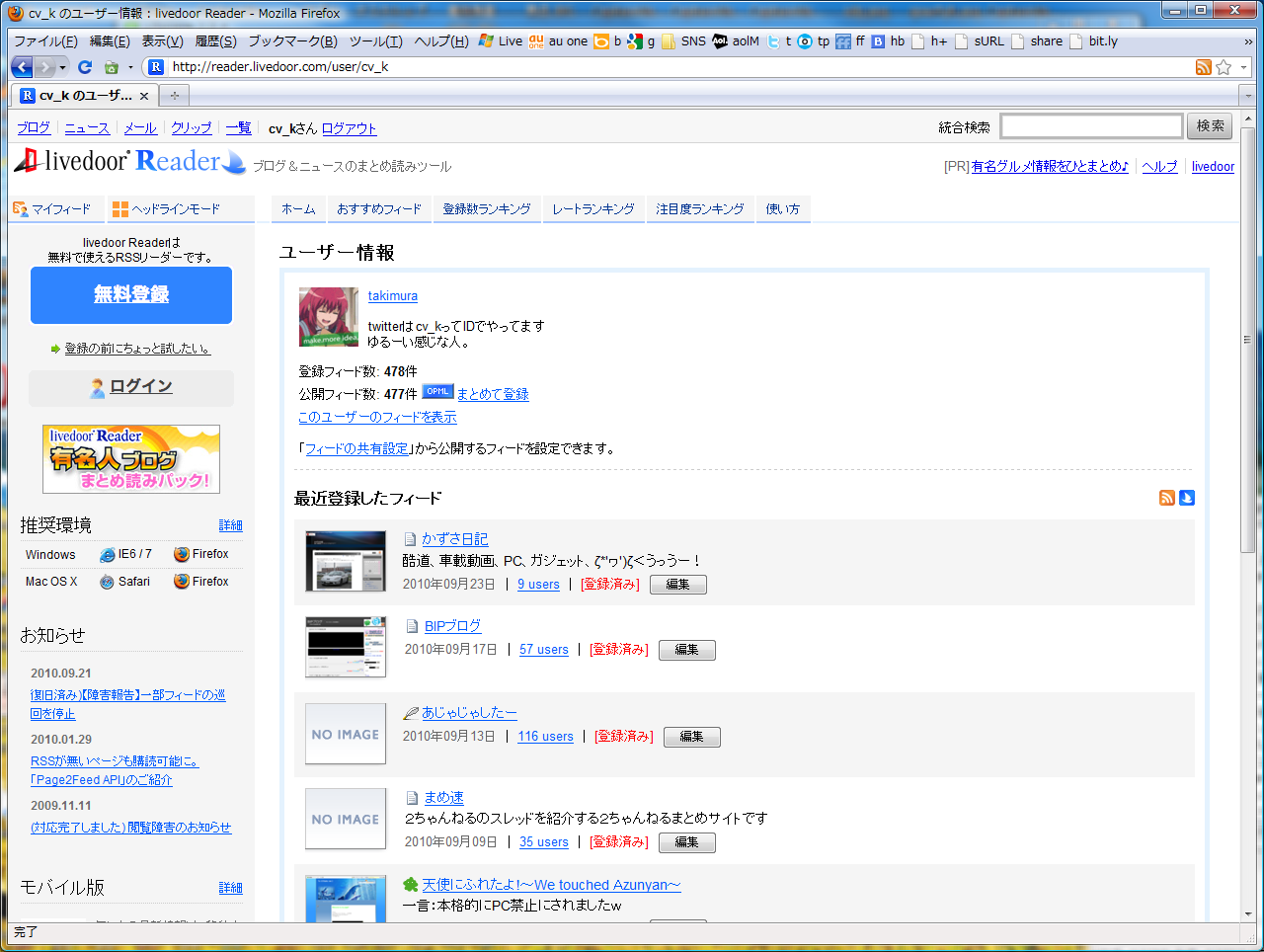The width and height of the screenshot is (1264, 952).
Task: Open the SNS bookmarks folder
Action: point(683,41)
